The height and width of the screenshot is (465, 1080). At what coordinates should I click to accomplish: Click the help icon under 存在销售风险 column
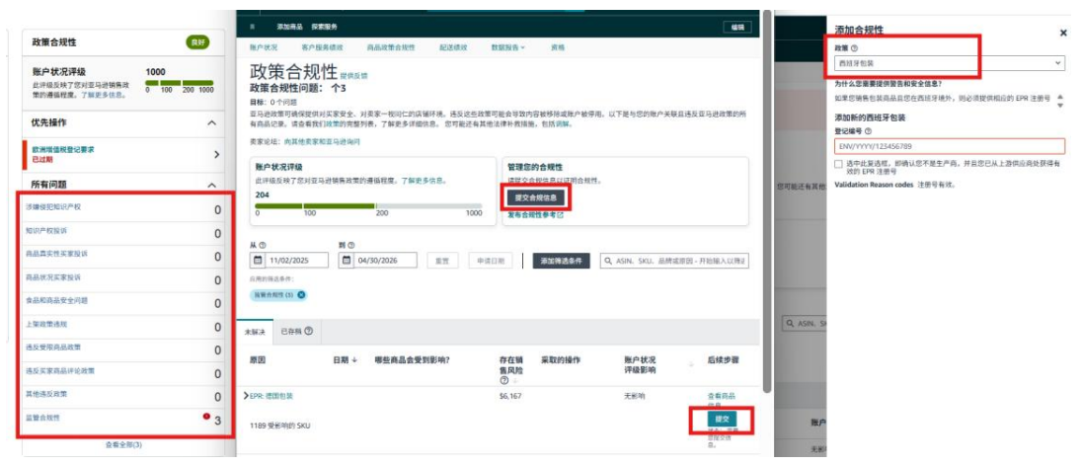pyautogui.click(x=503, y=380)
